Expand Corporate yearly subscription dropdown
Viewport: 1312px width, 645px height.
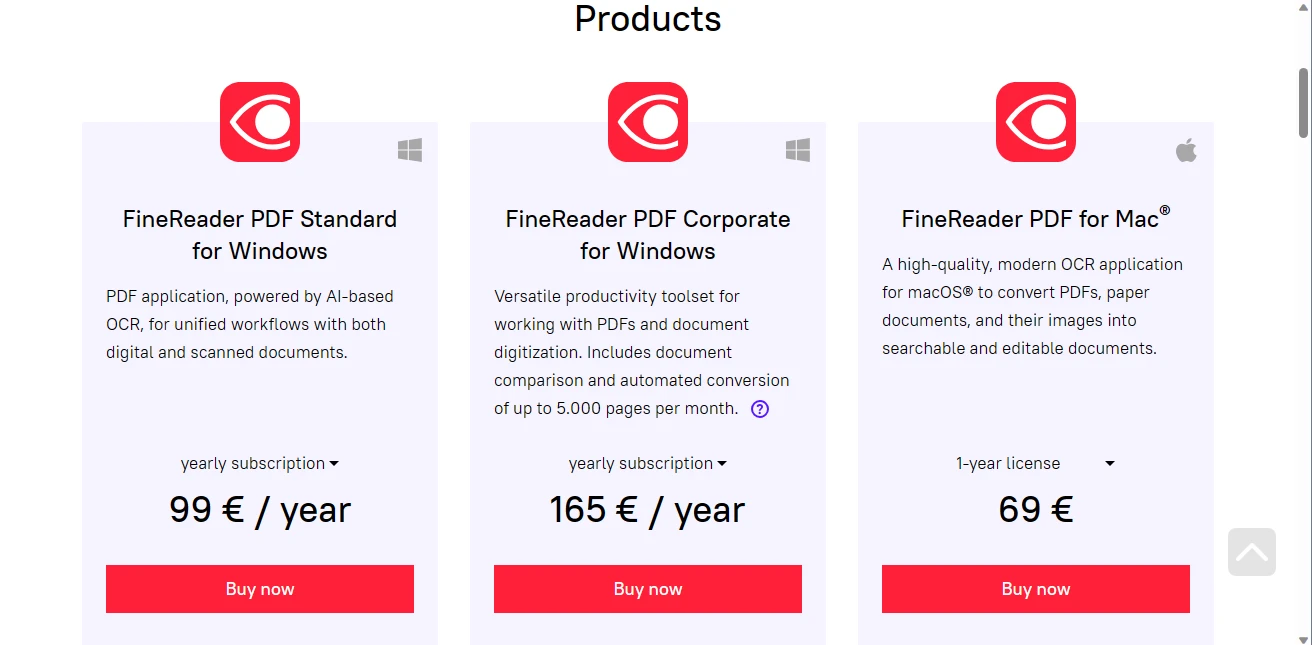click(x=648, y=464)
